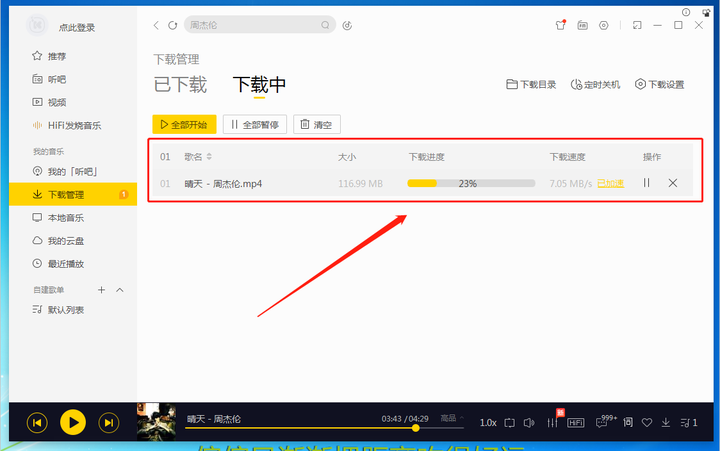The image size is (720, 451).
Task: Skip to the next track
Action: tap(109, 423)
